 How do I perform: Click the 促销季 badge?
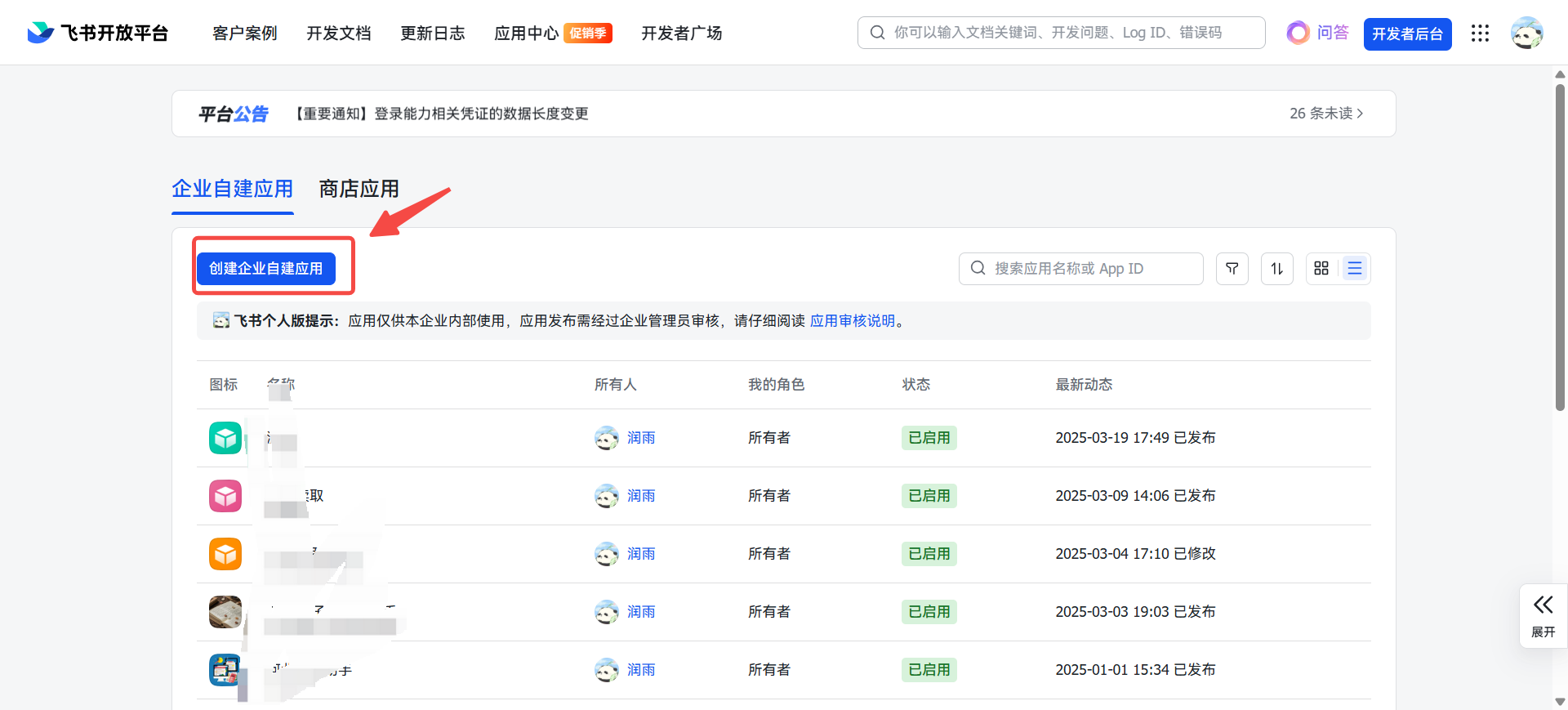pos(588,33)
